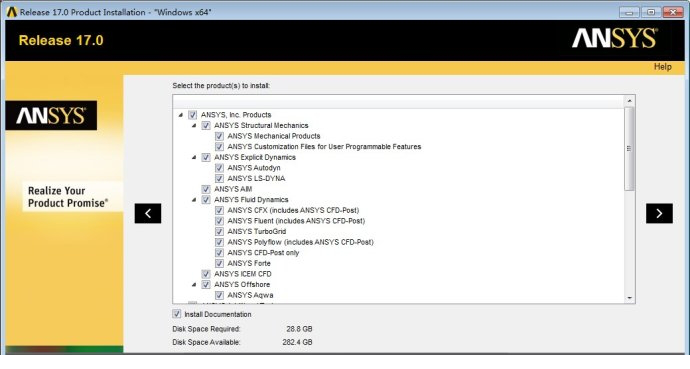The image size is (690, 369).
Task: Click the '282.4 GB' disk space available value
Action: [297, 342]
